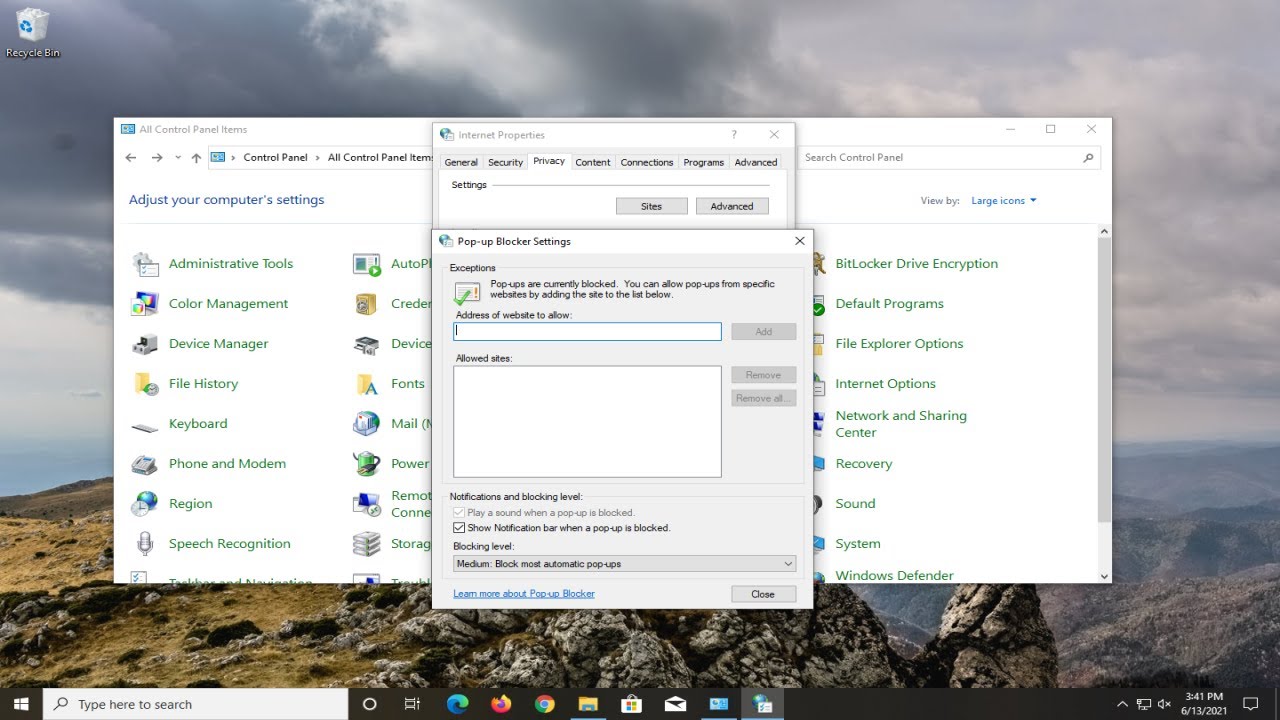This screenshot has width=1280, height=720.
Task: Launch Microsoft Edge from taskbar
Action: coord(457,704)
